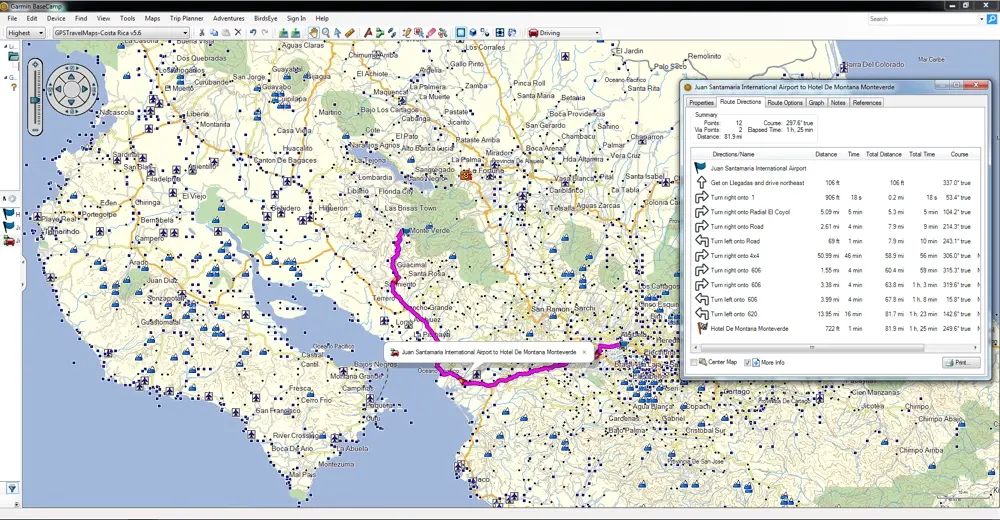This screenshot has width=1000, height=520.
Task: Select the arrow Select tool
Action: 337,33
